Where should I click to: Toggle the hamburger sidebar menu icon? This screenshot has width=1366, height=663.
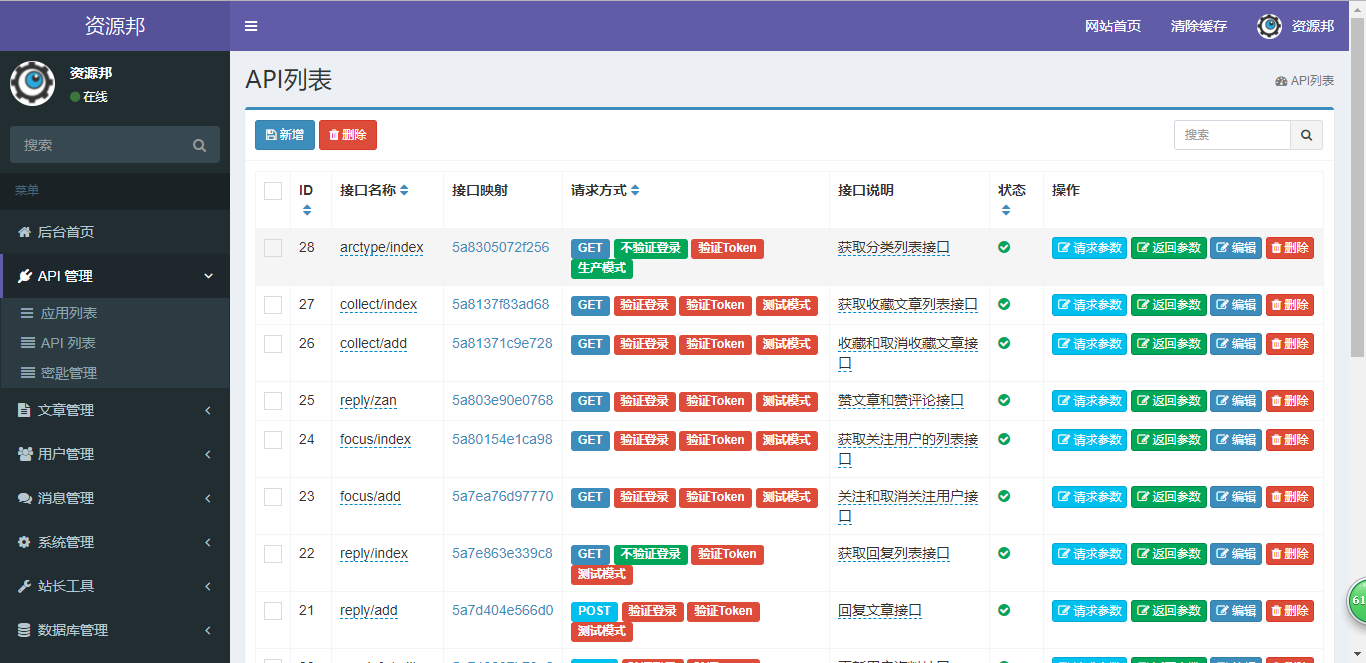(x=251, y=26)
